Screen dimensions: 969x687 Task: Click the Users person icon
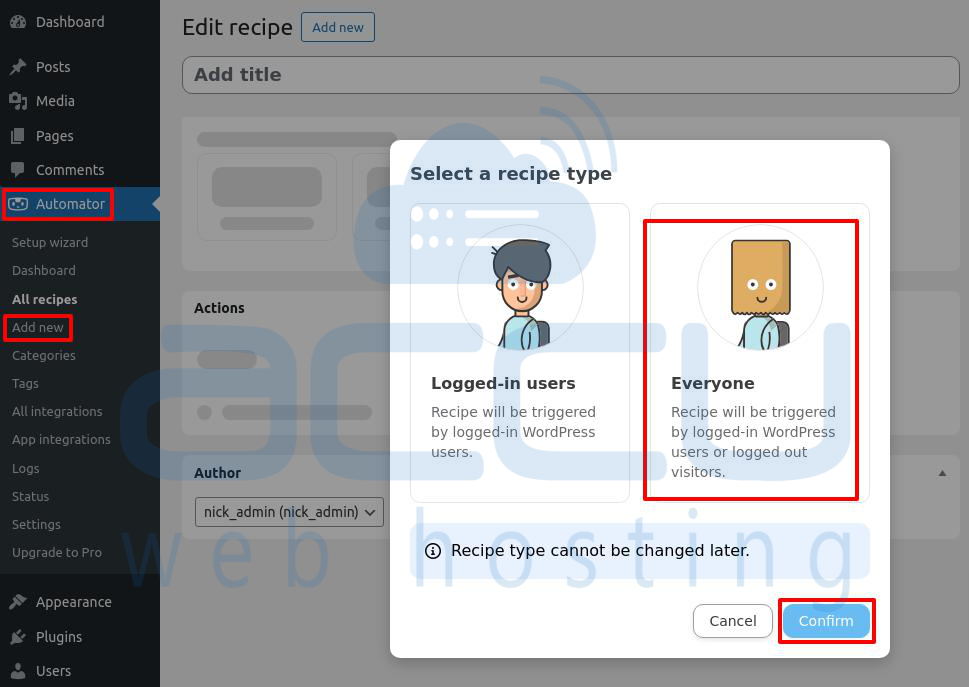(18, 671)
